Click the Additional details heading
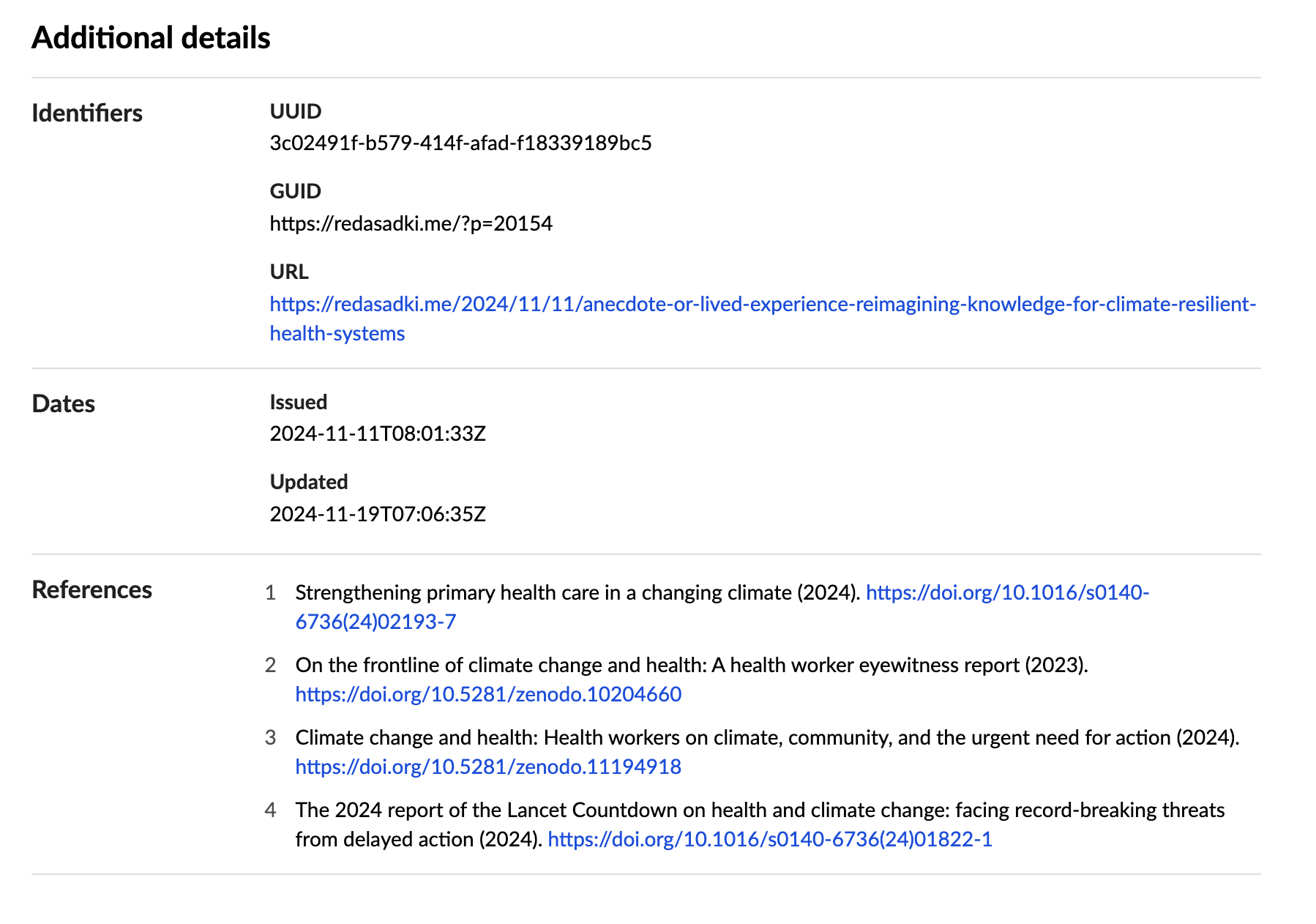This screenshot has height=924, width=1316. point(151,38)
